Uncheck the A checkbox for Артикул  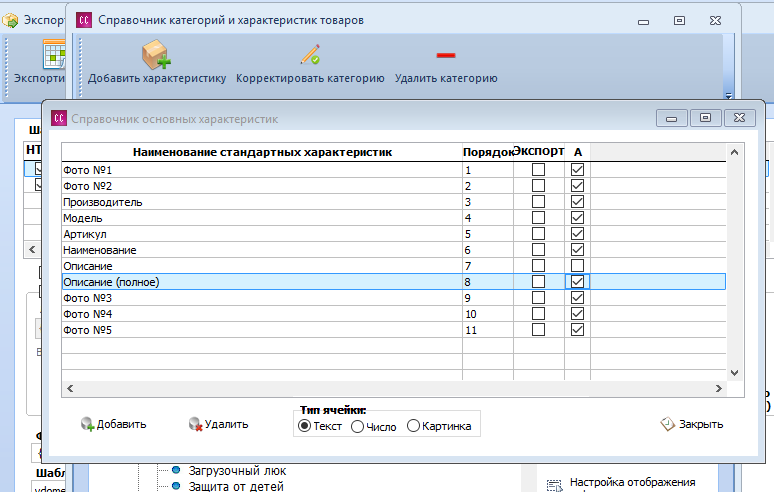tap(577, 234)
